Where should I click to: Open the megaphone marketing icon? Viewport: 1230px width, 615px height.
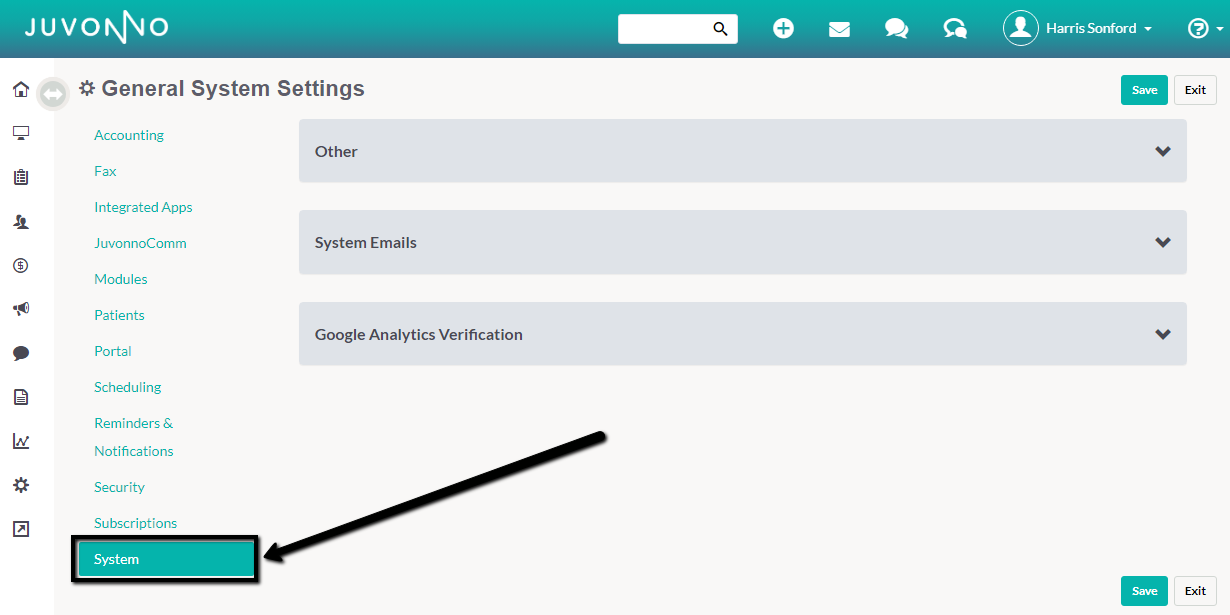click(x=20, y=309)
